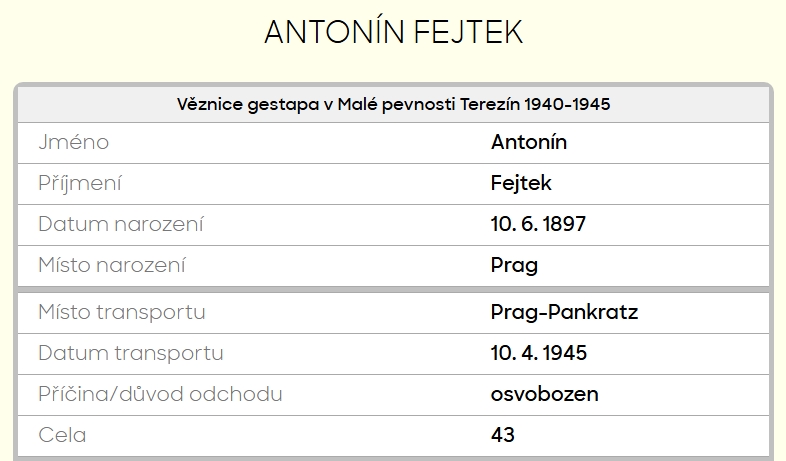Click the 'Cela' field label
The image size is (786, 461).
[x=62, y=435]
